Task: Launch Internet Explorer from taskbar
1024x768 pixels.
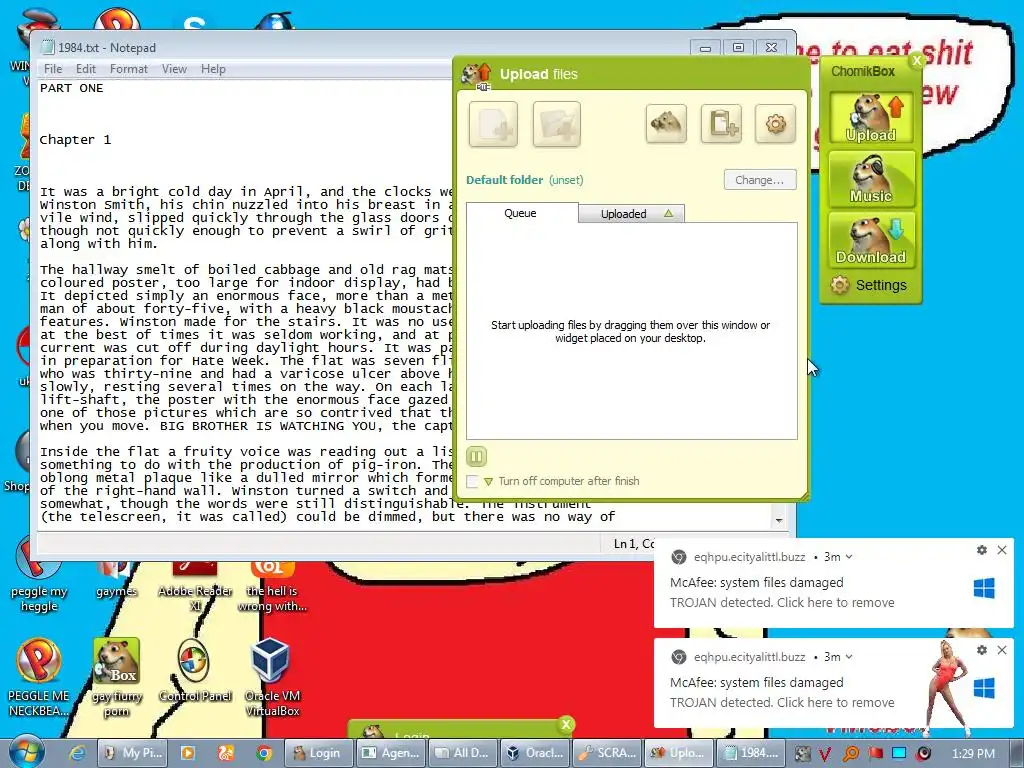Action: point(77,753)
